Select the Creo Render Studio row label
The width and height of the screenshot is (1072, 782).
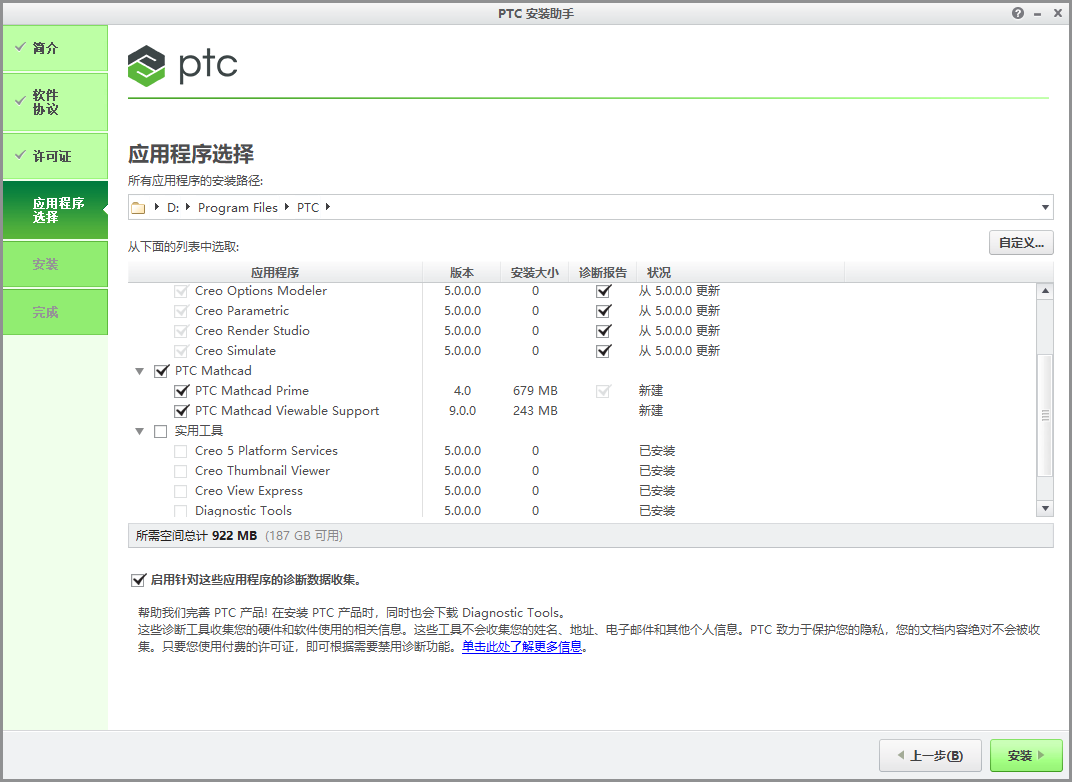click(252, 331)
